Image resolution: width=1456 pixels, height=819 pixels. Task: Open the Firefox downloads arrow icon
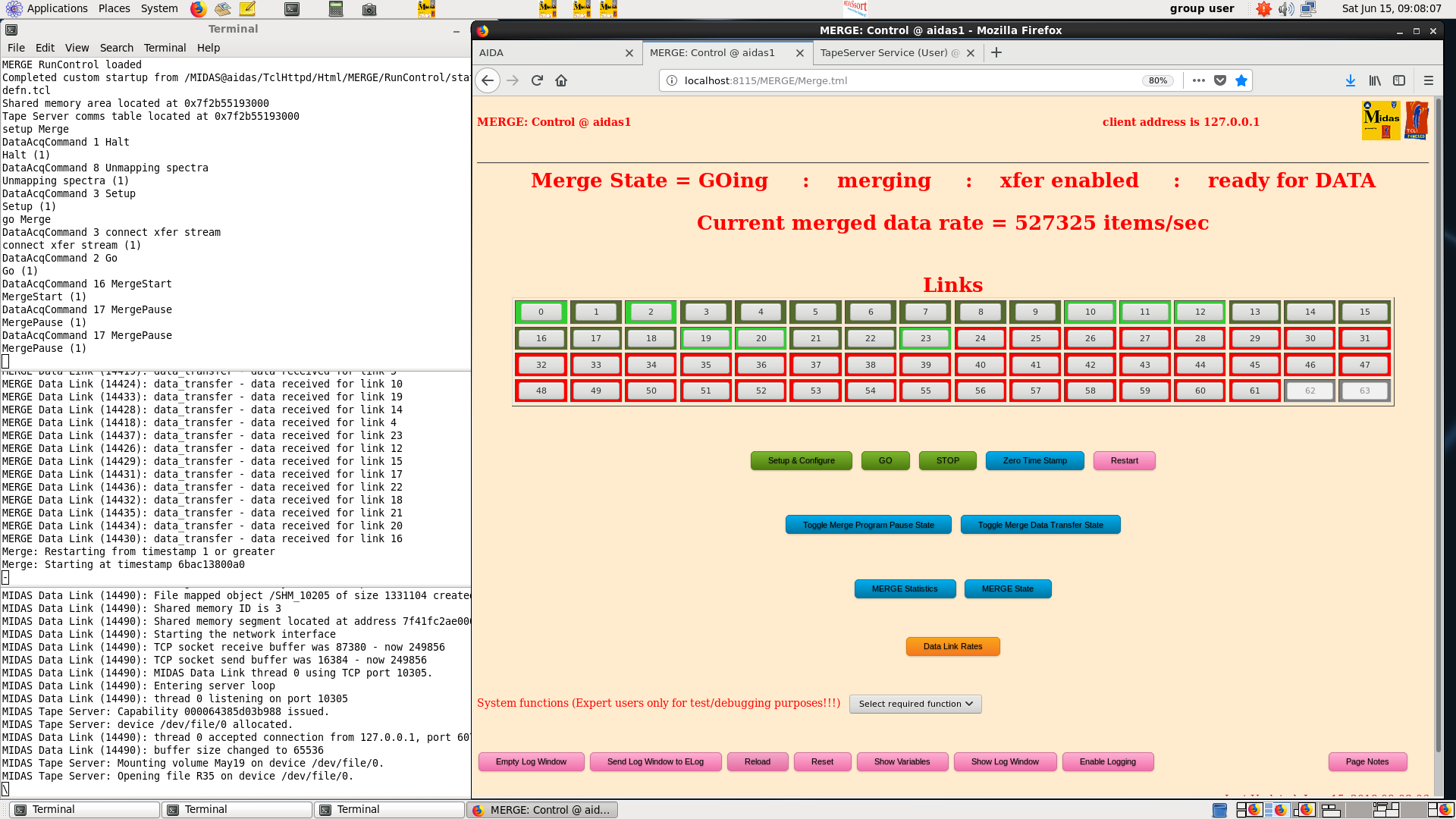[1351, 80]
